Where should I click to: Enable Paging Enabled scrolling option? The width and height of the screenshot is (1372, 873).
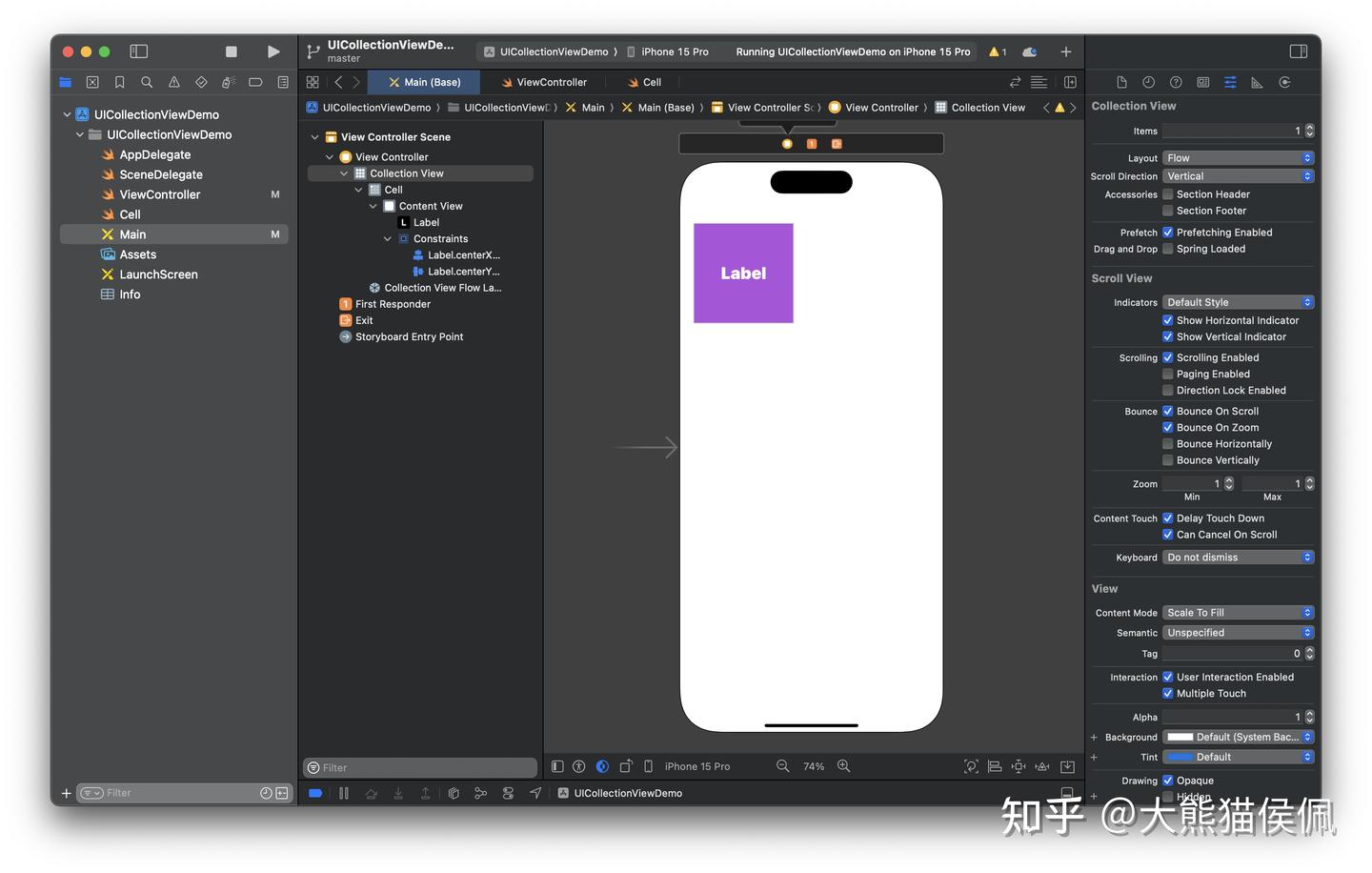coord(1168,374)
